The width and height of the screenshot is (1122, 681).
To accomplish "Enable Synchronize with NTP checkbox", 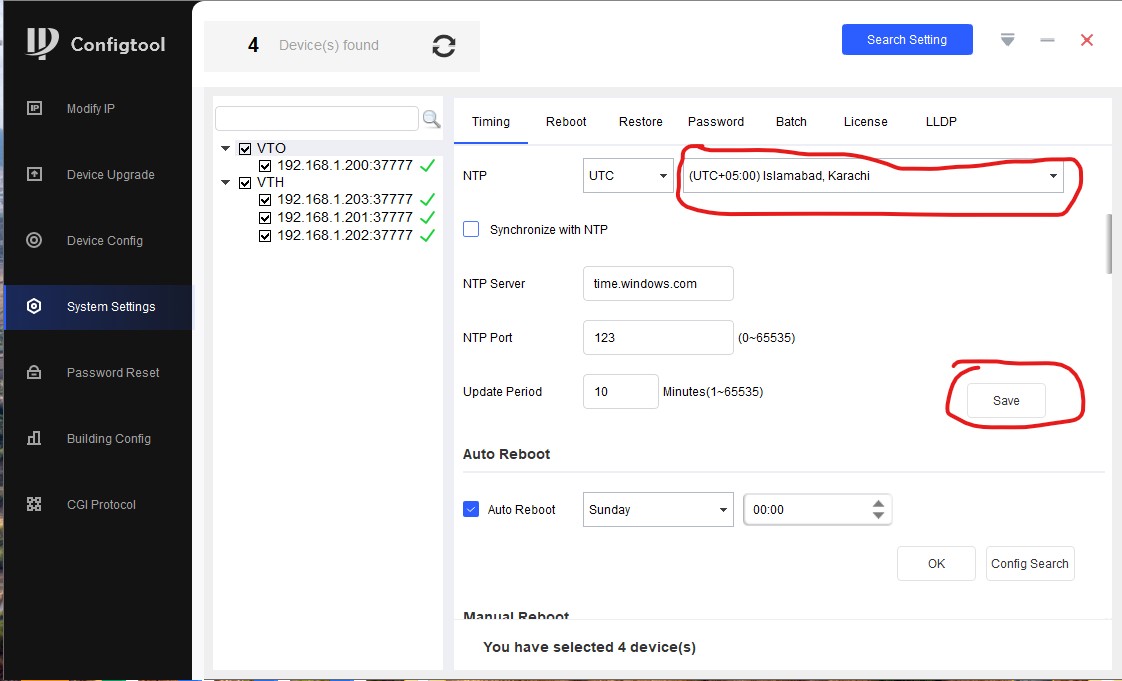I will [x=471, y=229].
